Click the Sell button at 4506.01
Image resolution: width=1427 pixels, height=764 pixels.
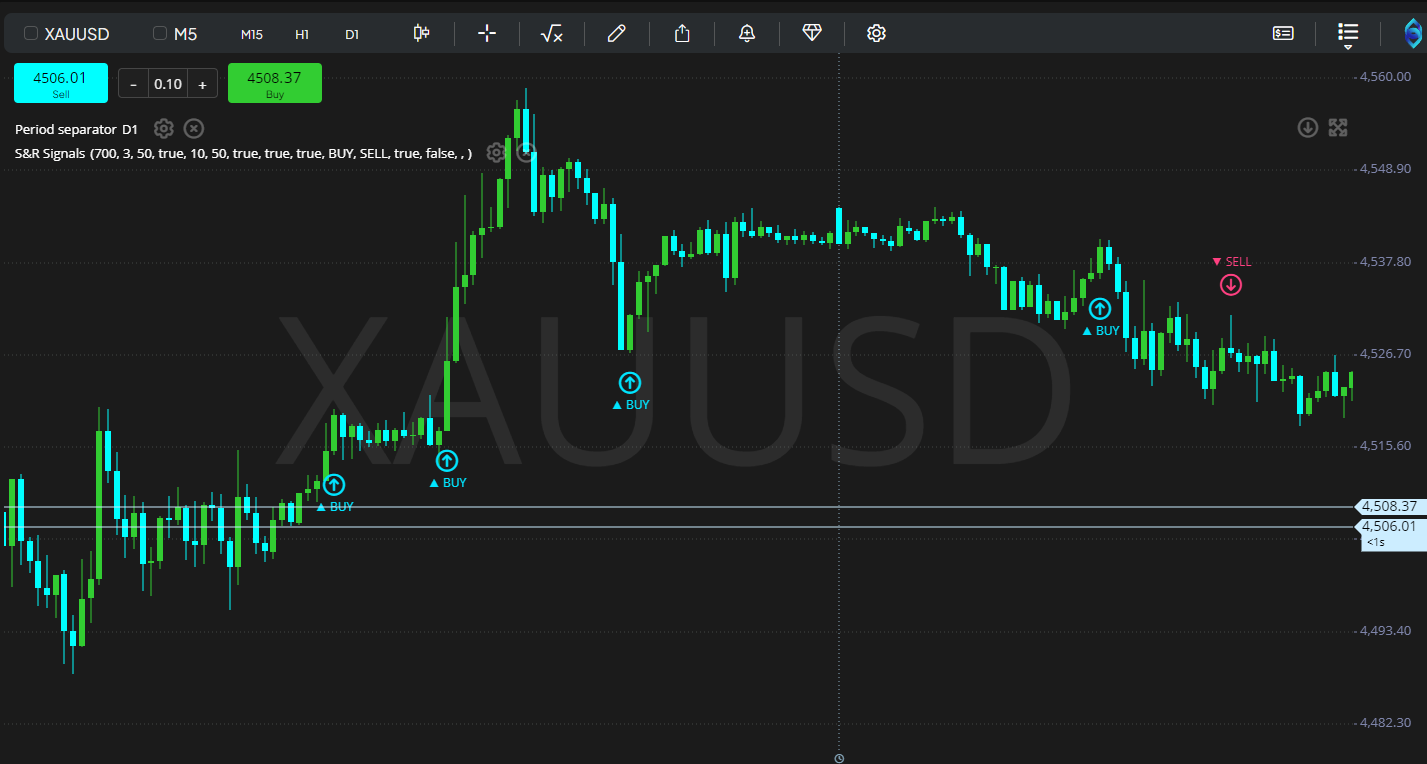pos(60,83)
